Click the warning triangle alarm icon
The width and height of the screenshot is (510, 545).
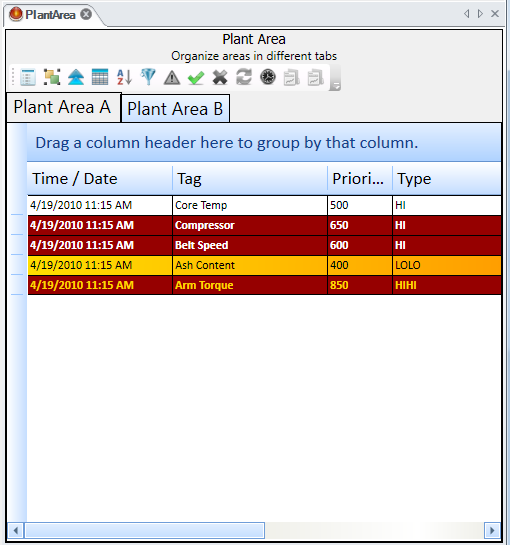(172, 78)
